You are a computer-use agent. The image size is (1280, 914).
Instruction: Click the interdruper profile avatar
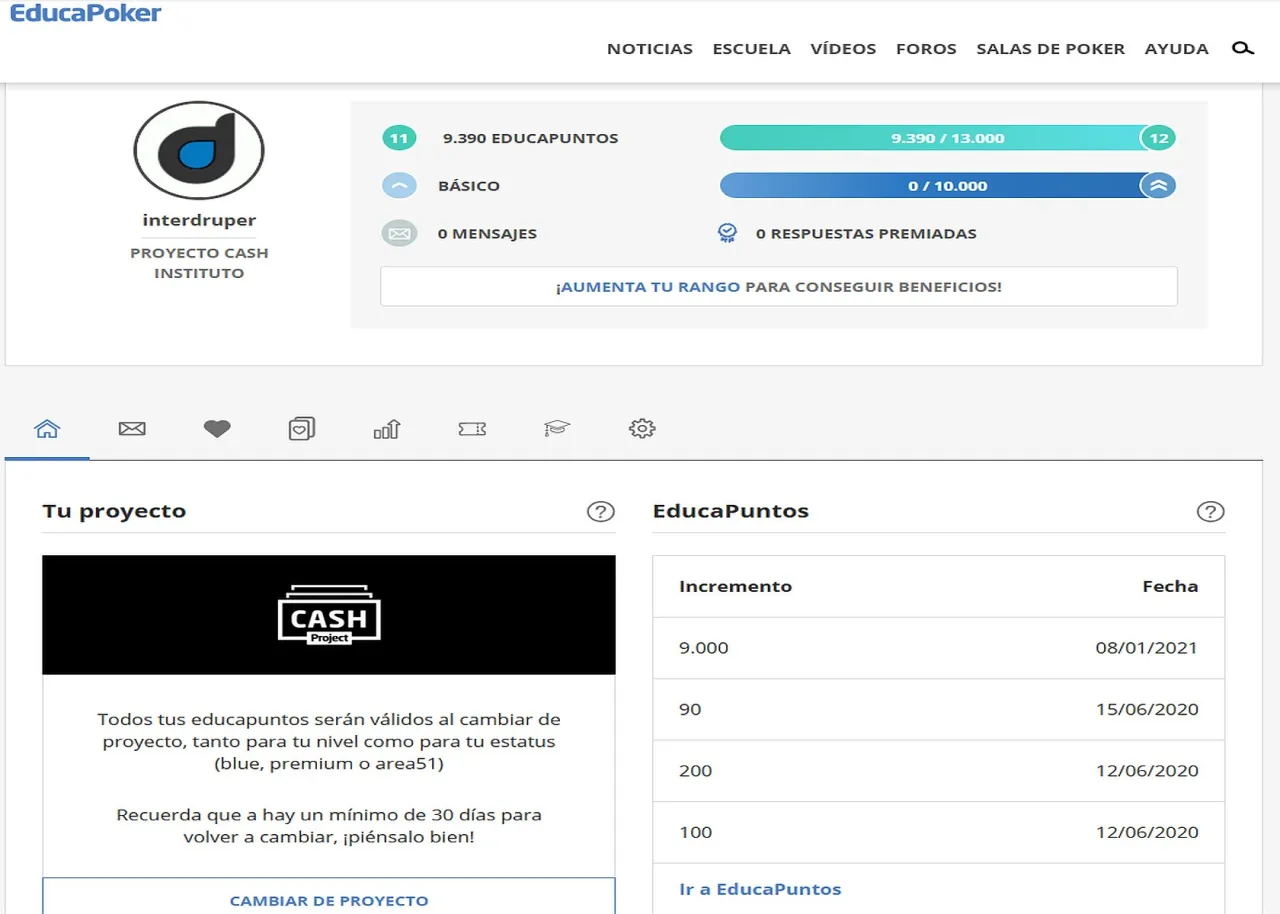click(199, 151)
